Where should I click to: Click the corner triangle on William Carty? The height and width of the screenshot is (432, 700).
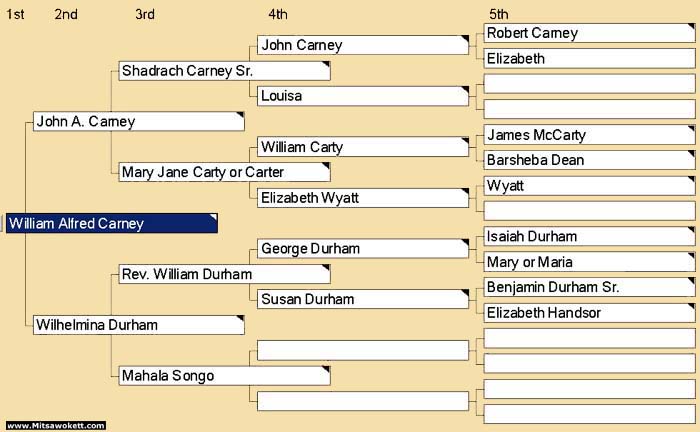coord(465,141)
